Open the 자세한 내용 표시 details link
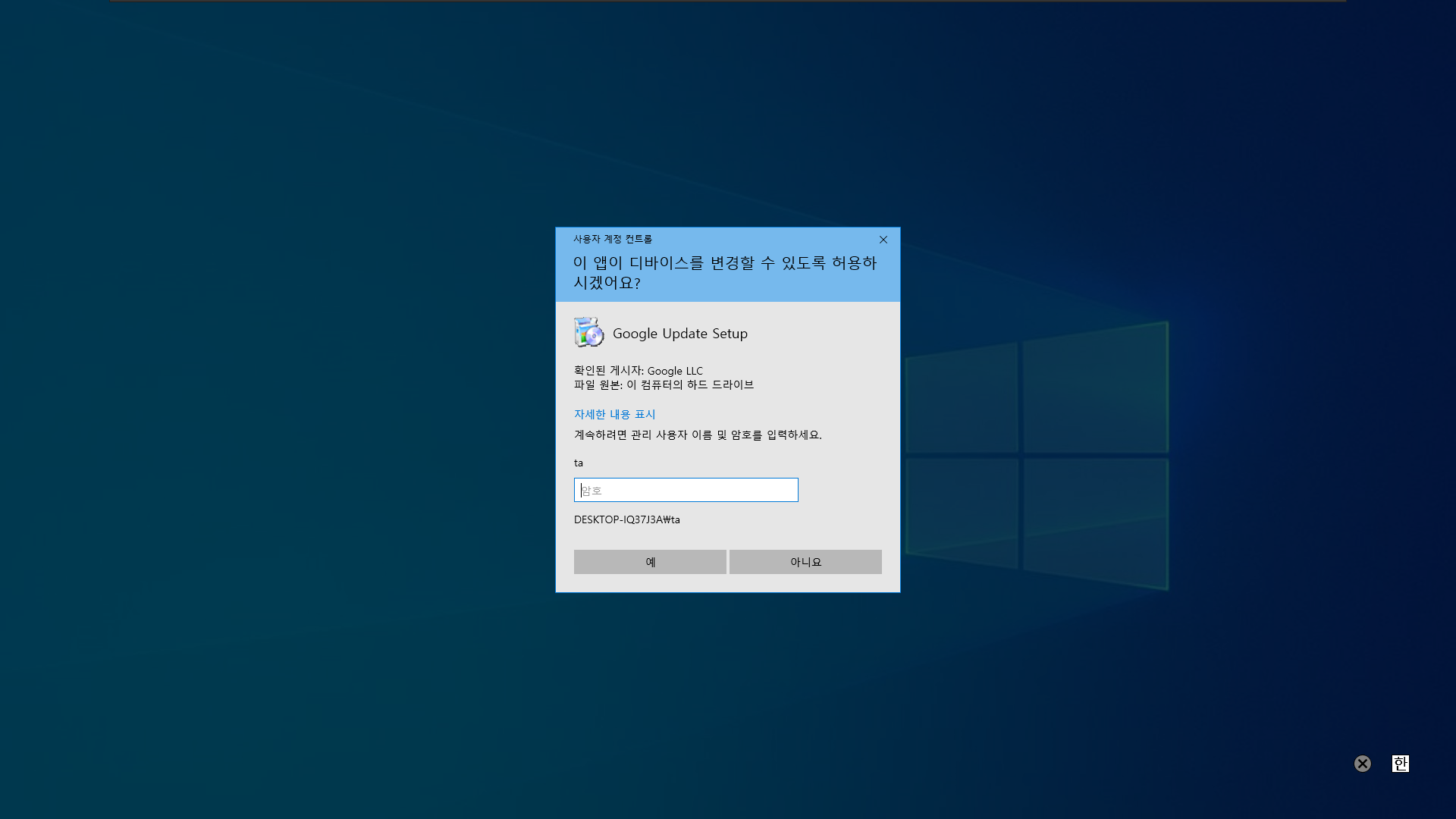 point(614,414)
